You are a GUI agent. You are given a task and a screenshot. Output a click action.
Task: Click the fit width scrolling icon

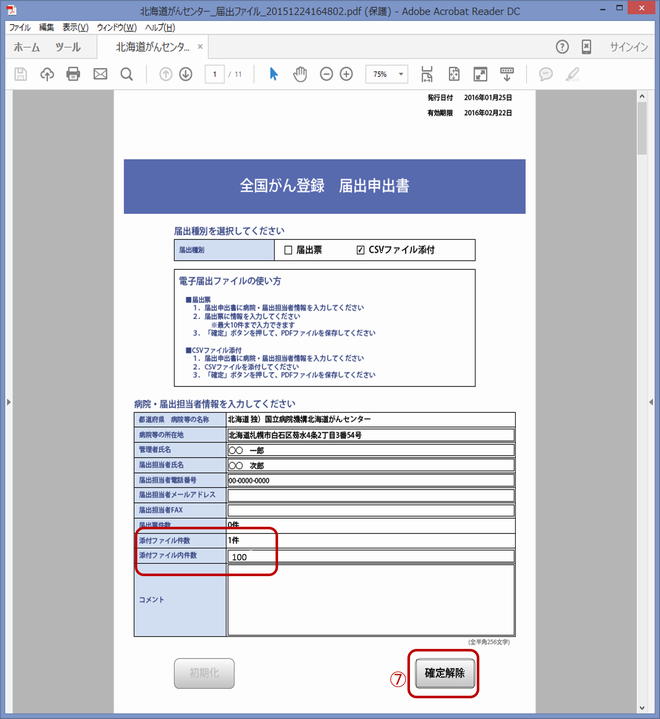click(x=427, y=74)
